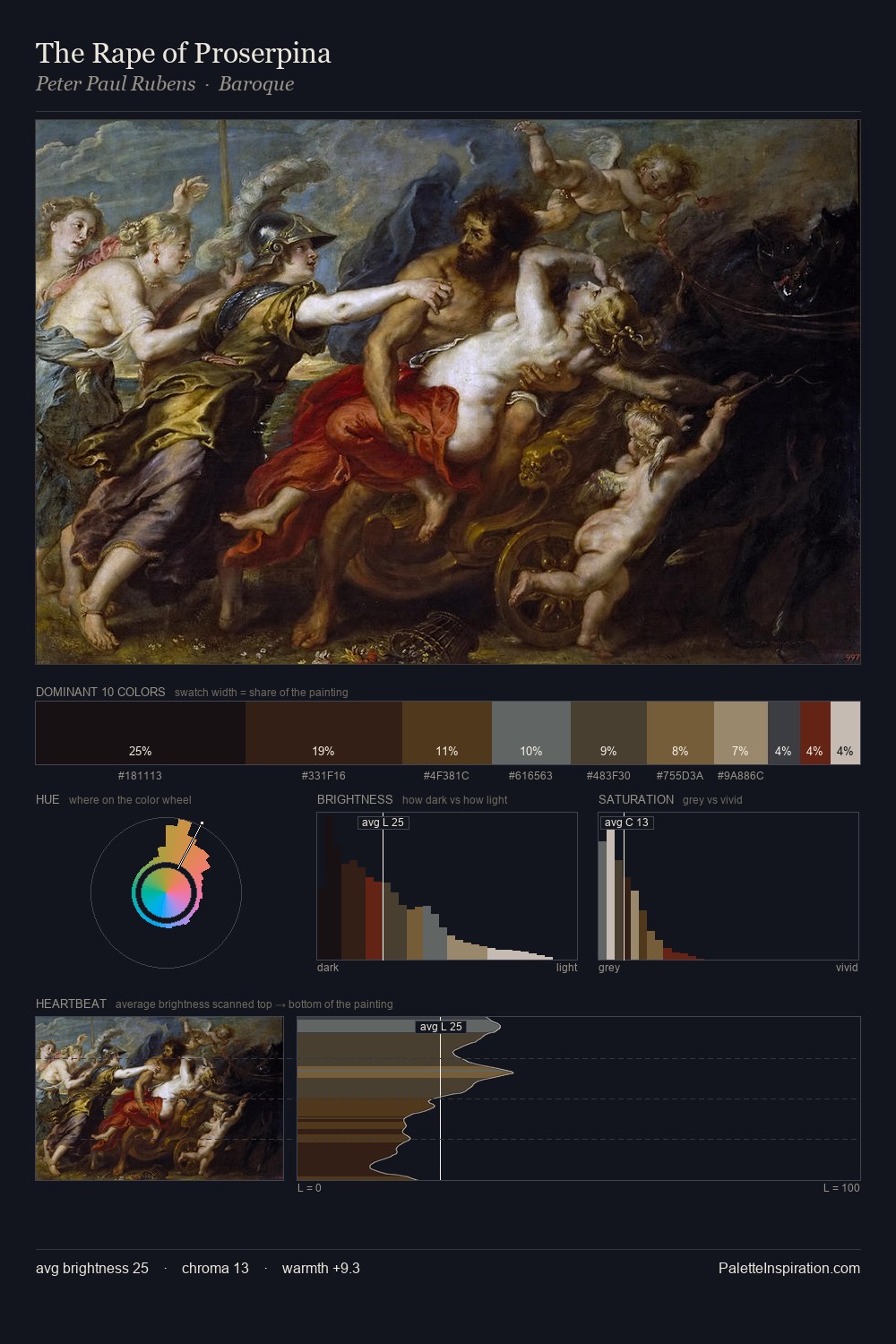Select the 8% tan brown swatch

(680, 733)
